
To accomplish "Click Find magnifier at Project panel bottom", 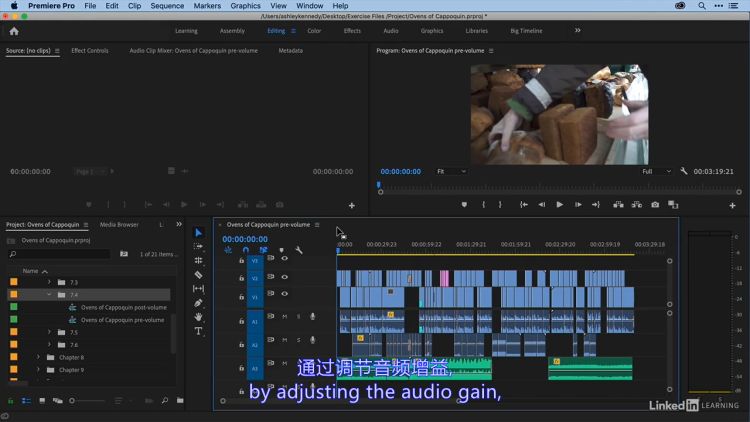I will tap(165, 400).
